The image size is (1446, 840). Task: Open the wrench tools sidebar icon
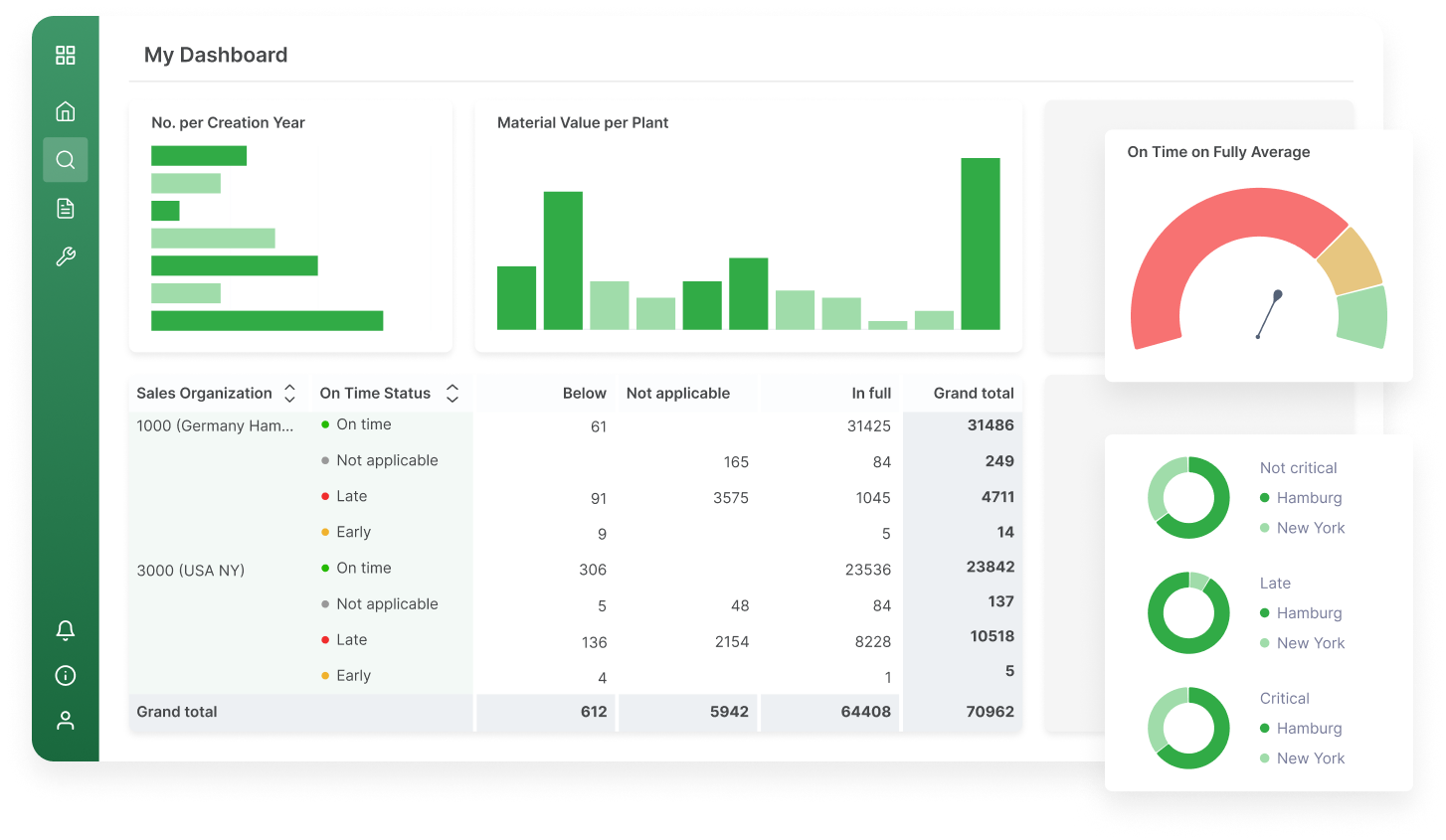[x=66, y=256]
